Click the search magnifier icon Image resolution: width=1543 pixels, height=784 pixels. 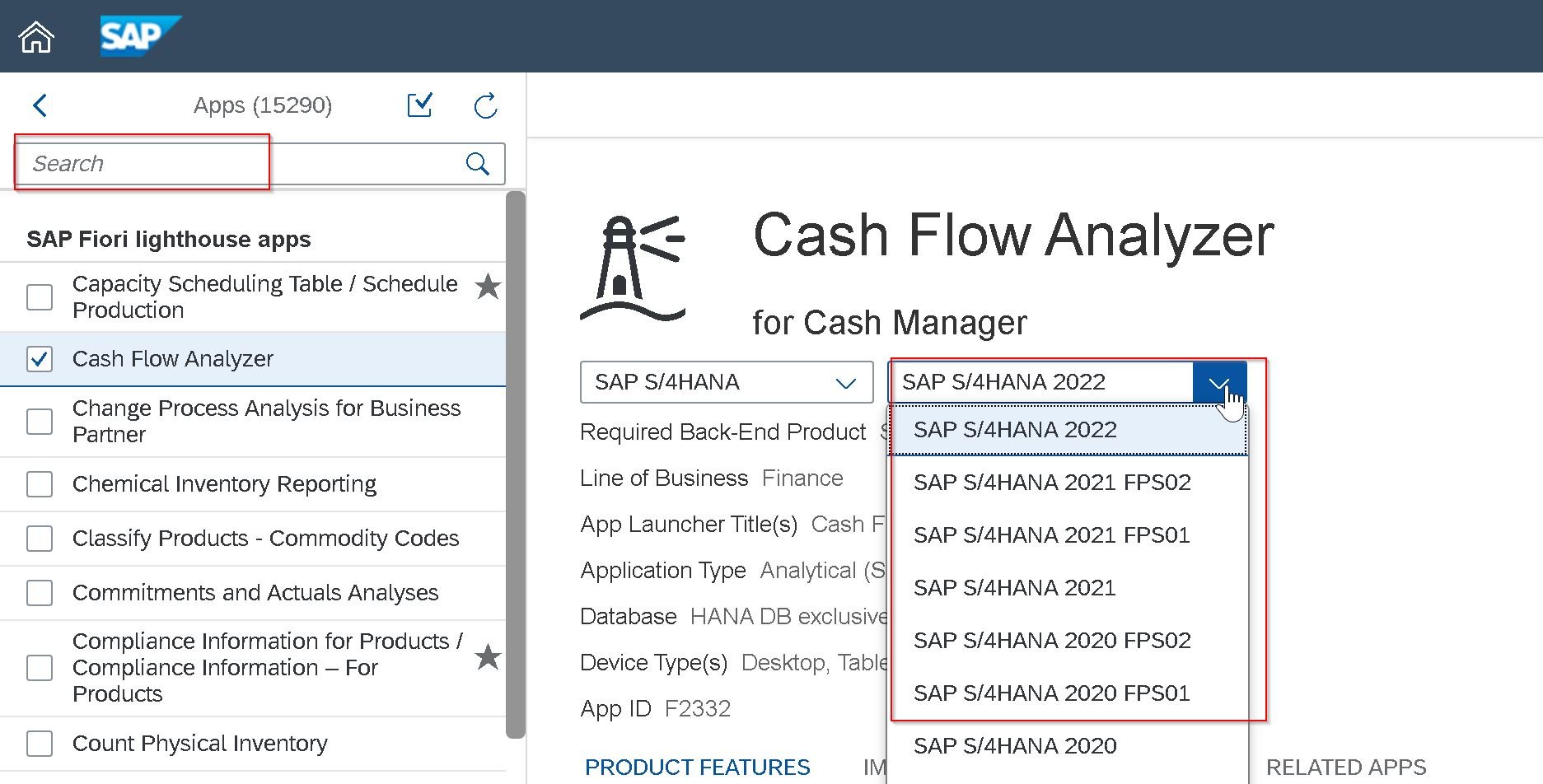[477, 163]
